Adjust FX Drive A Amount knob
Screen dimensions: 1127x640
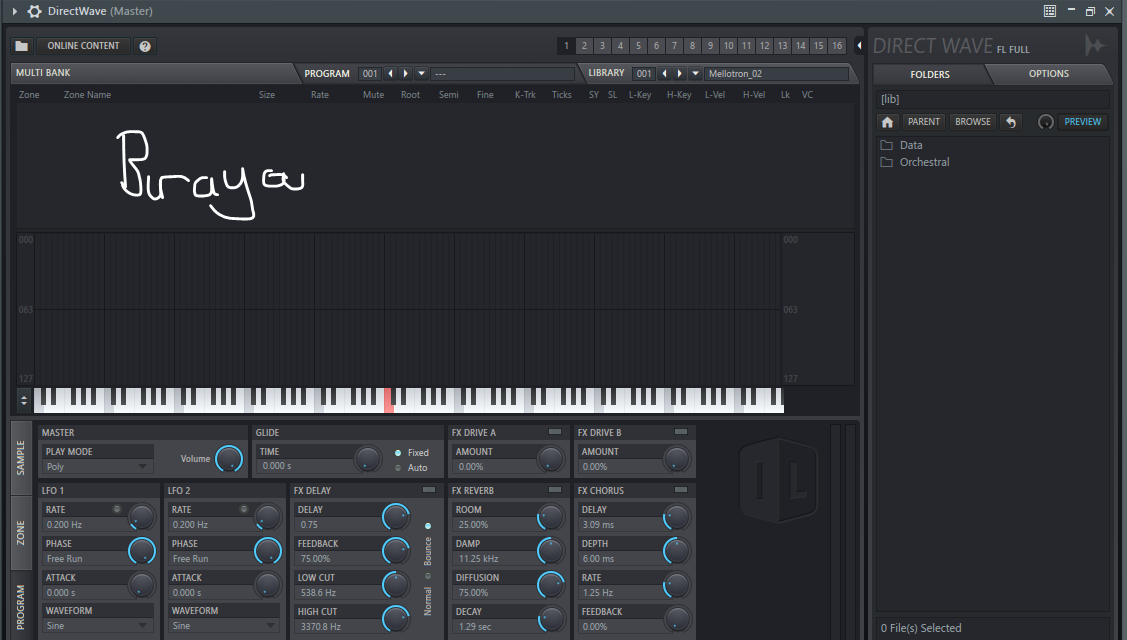(x=551, y=459)
